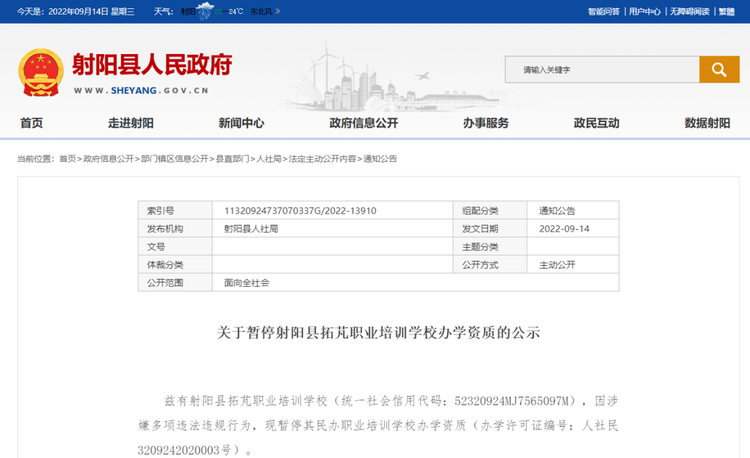This screenshot has height=458, width=750.
Task: Click breadcrumb 通知公告 link
Action: pyautogui.click(x=380, y=159)
